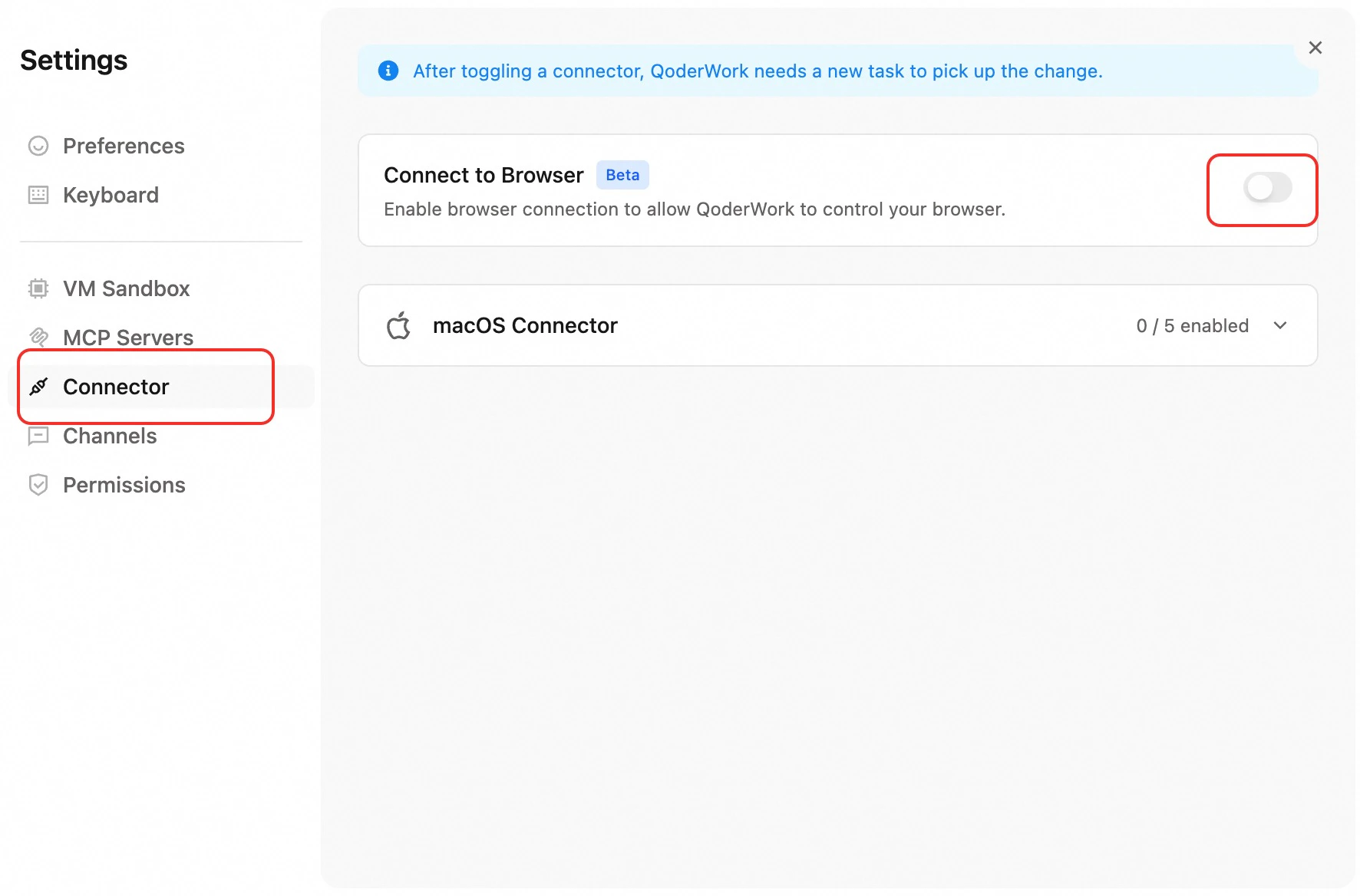Click the chevron next to 0 / 5 enabled

tap(1280, 325)
